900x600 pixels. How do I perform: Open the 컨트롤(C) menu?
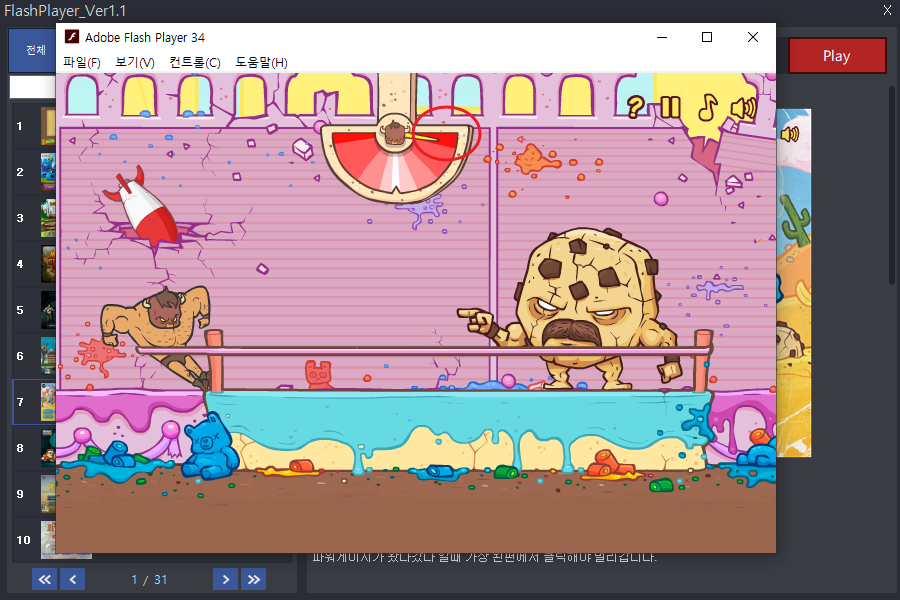tap(195, 62)
